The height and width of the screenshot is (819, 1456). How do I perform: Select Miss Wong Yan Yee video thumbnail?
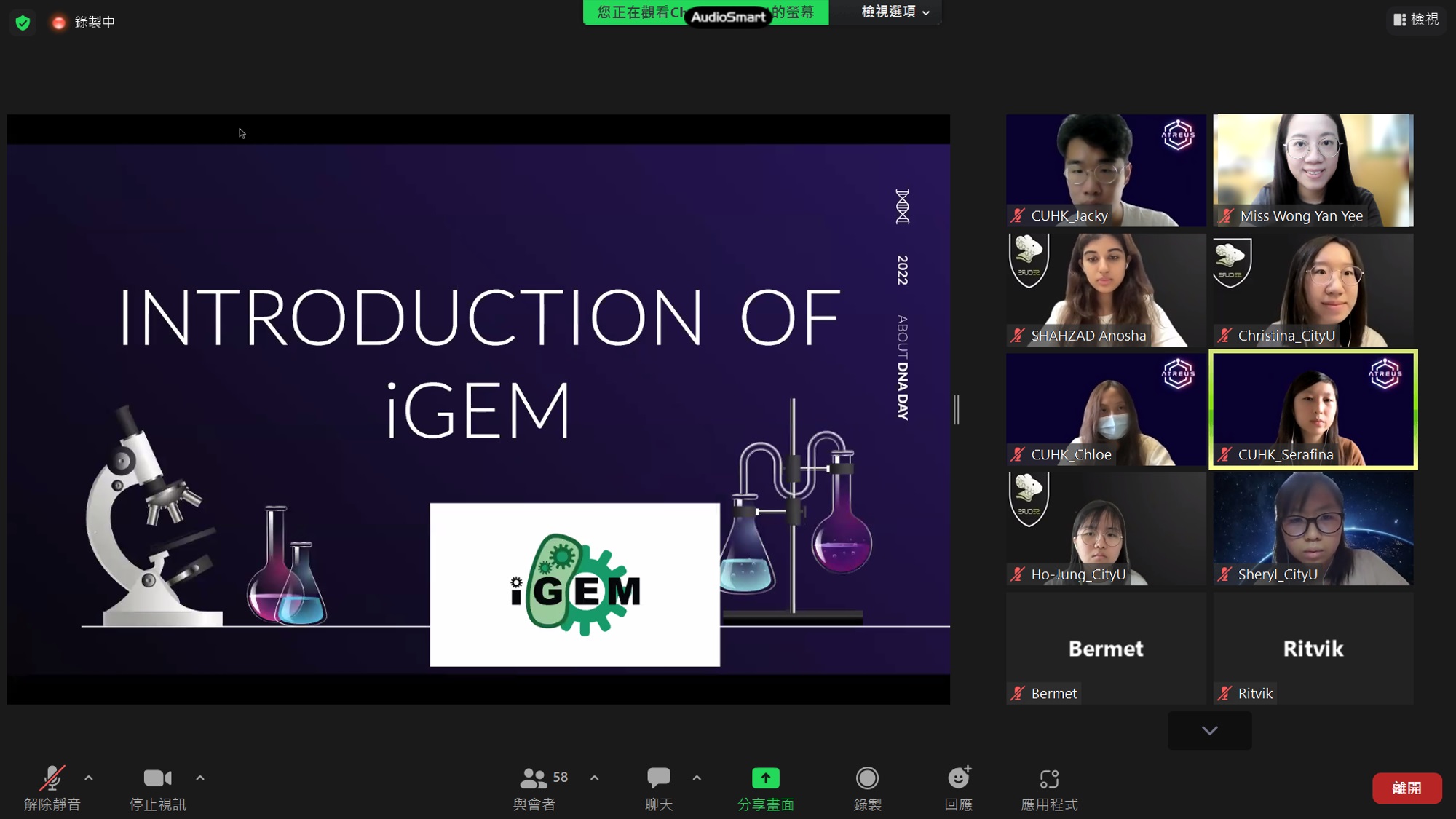[x=1313, y=170]
